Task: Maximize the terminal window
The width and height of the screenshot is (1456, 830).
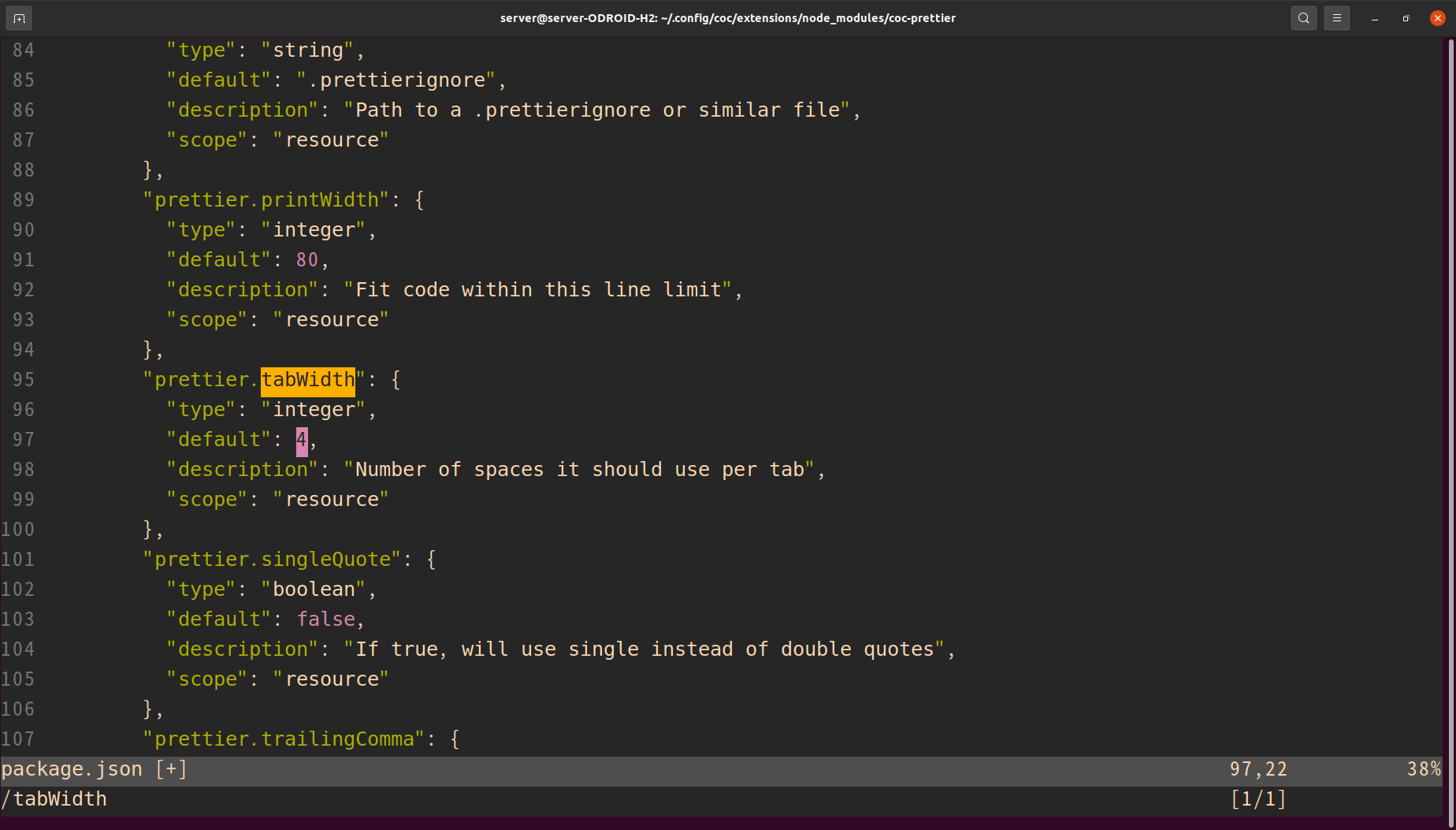Action: [x=1406, y=18]
